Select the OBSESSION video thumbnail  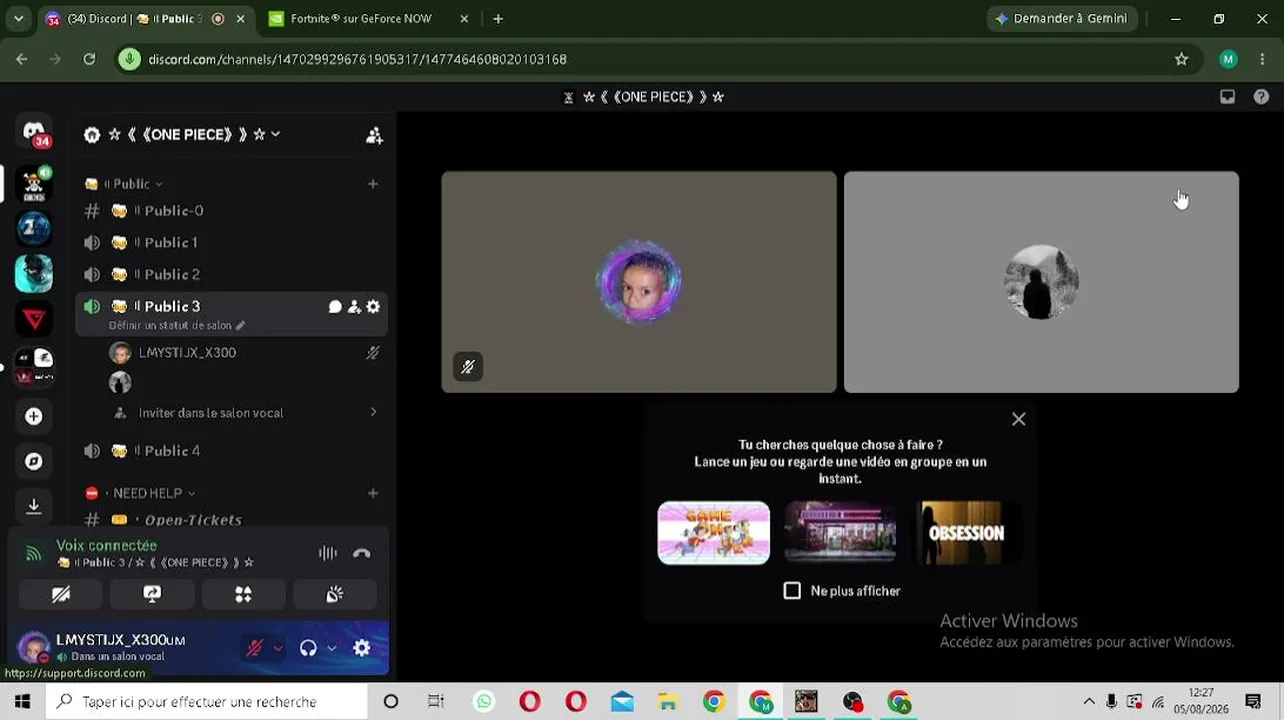(x=966, y=533)
